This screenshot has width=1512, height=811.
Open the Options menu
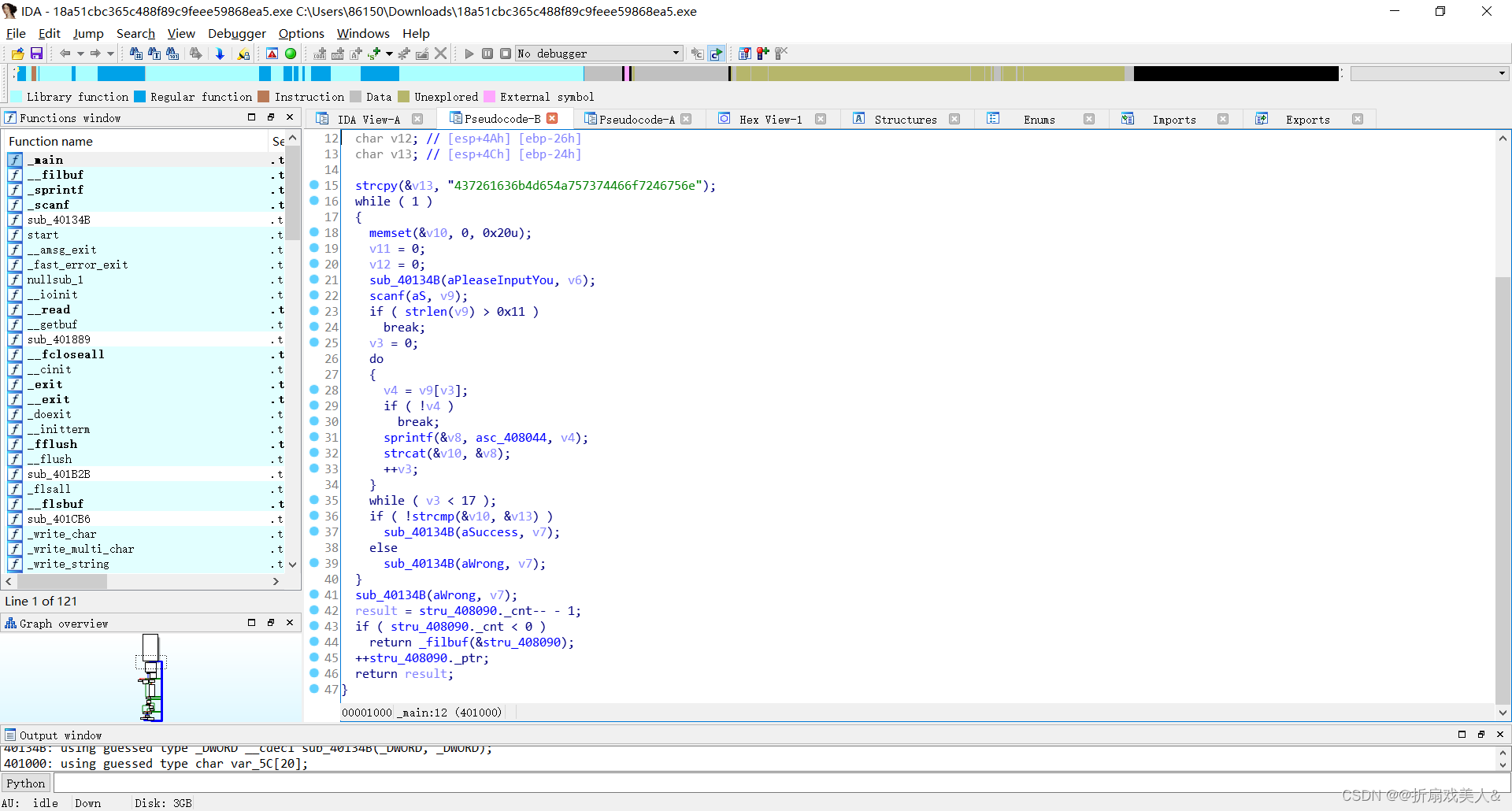pyautogui.click(x=302, y=33)
